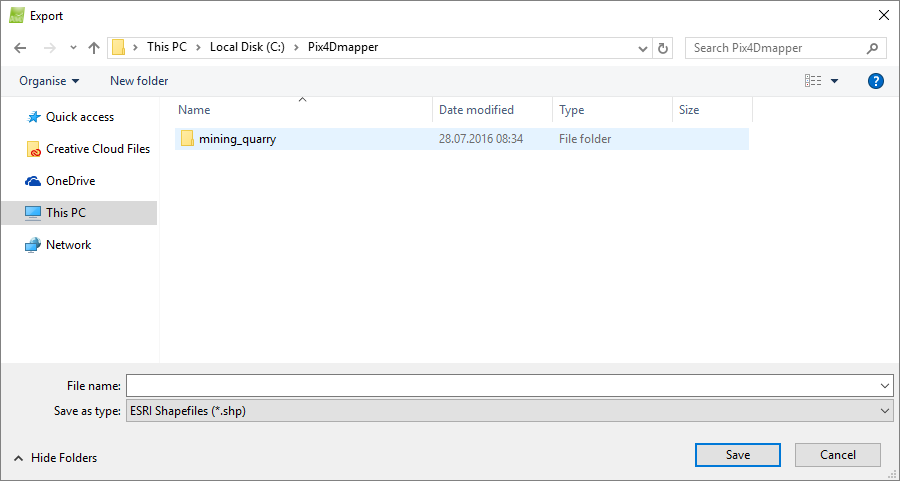Click the New folder button

pos(139,81)
